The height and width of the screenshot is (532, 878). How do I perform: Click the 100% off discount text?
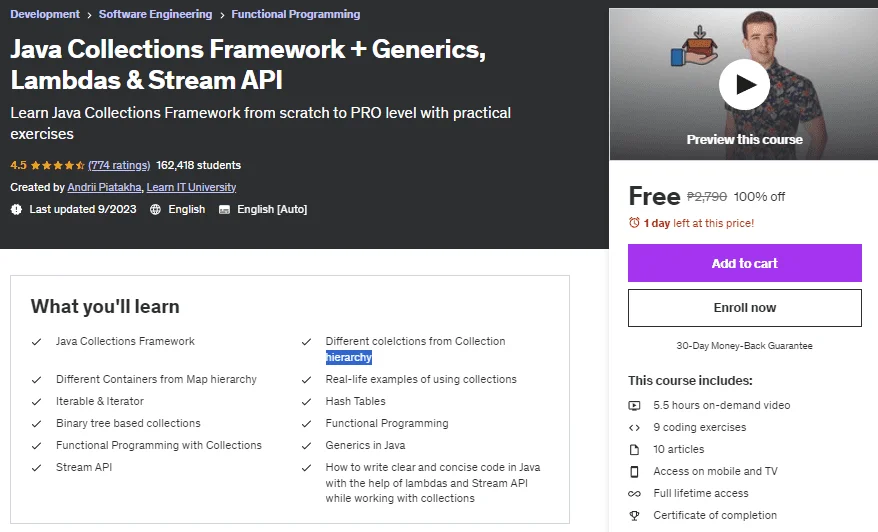[759, 197]
